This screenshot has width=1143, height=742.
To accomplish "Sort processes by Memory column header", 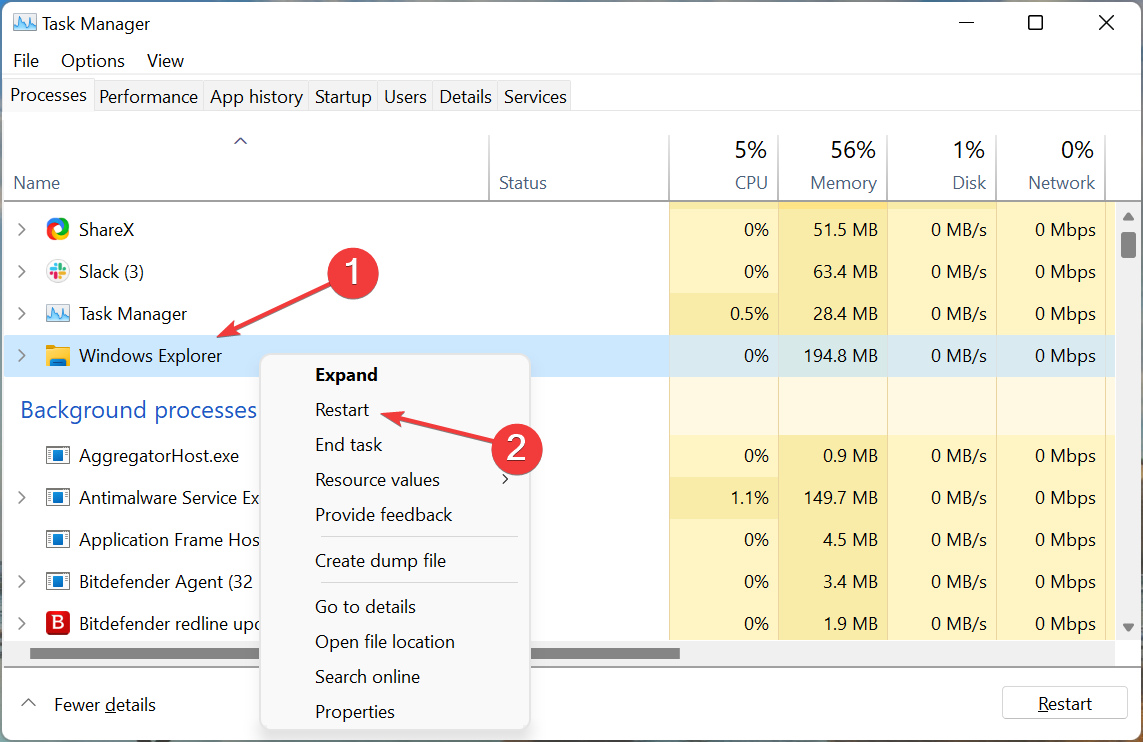I will (842, 183).
